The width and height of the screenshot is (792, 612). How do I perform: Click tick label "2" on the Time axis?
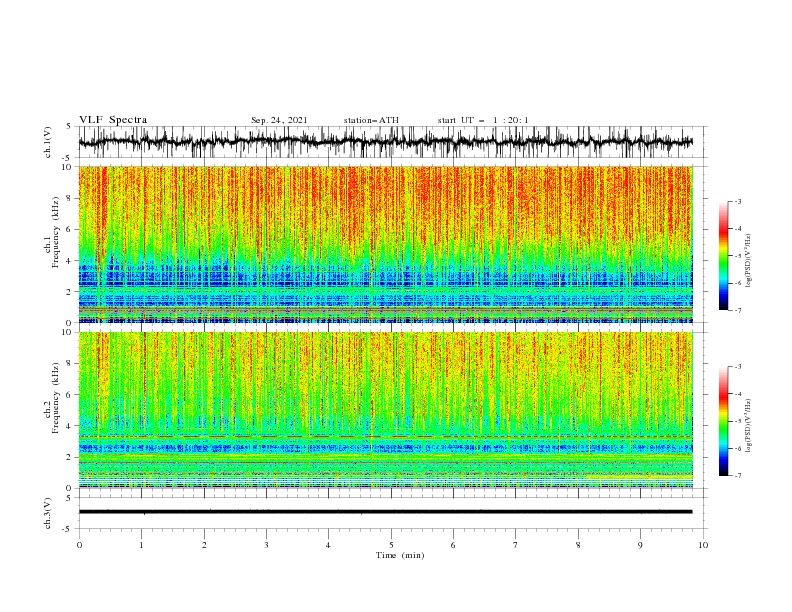point(204,545)
